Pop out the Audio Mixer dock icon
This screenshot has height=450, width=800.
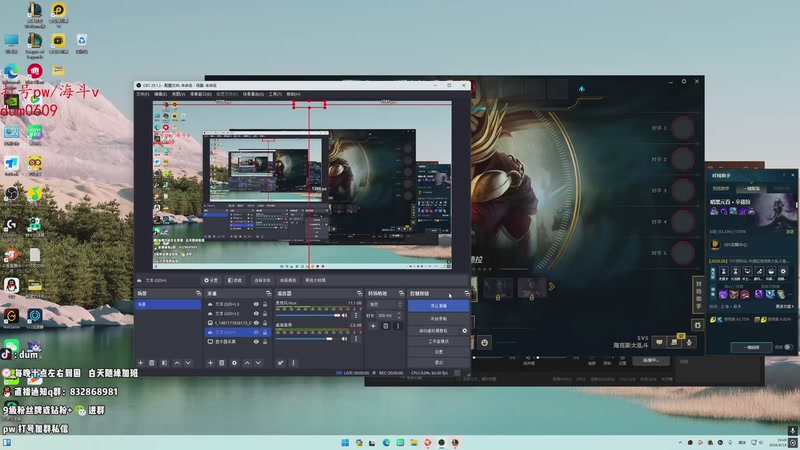(359, 293)
